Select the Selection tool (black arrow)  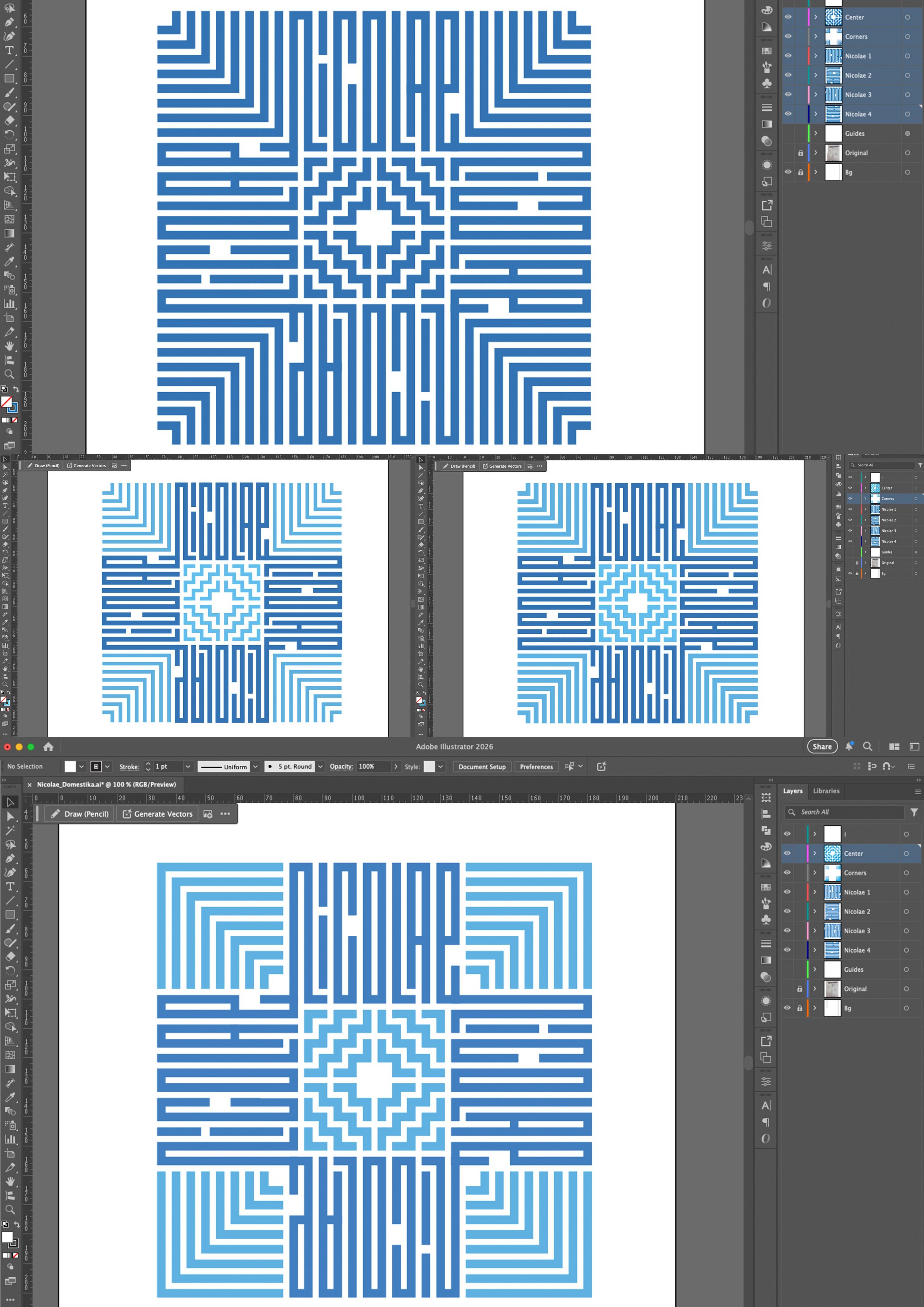click(10, 802)
